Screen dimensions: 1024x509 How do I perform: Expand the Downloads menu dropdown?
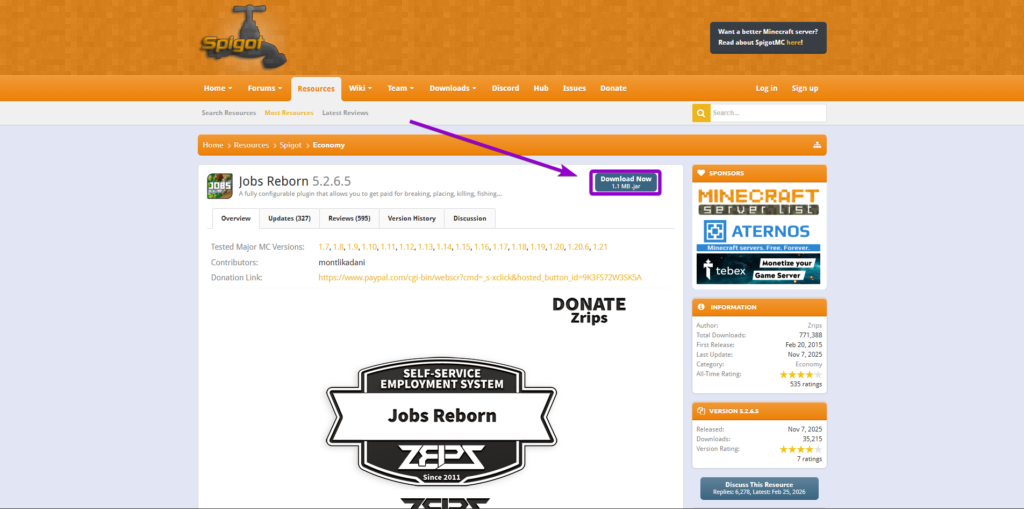pos(453,88)
